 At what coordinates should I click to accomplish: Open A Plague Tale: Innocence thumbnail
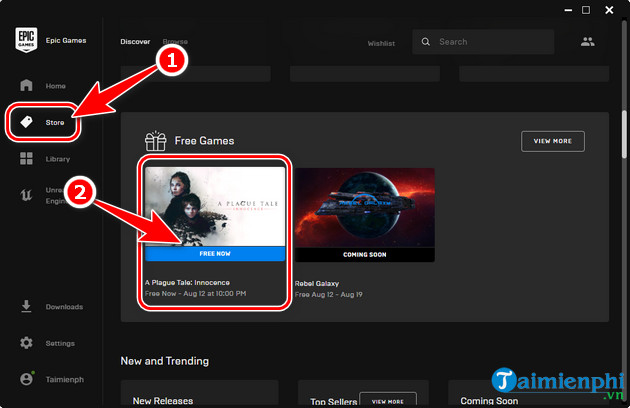coord(216,205)
